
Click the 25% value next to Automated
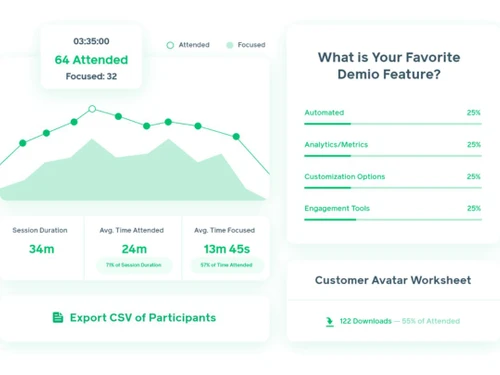pyautogui.click(x=474, y=113)
